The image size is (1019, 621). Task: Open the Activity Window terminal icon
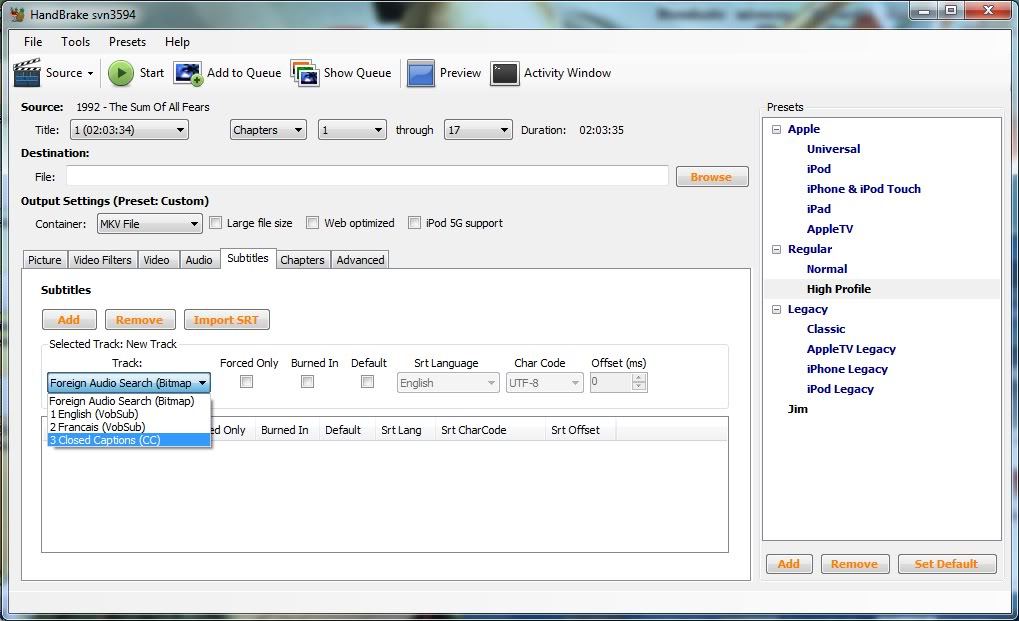click(x=505, y=73)
